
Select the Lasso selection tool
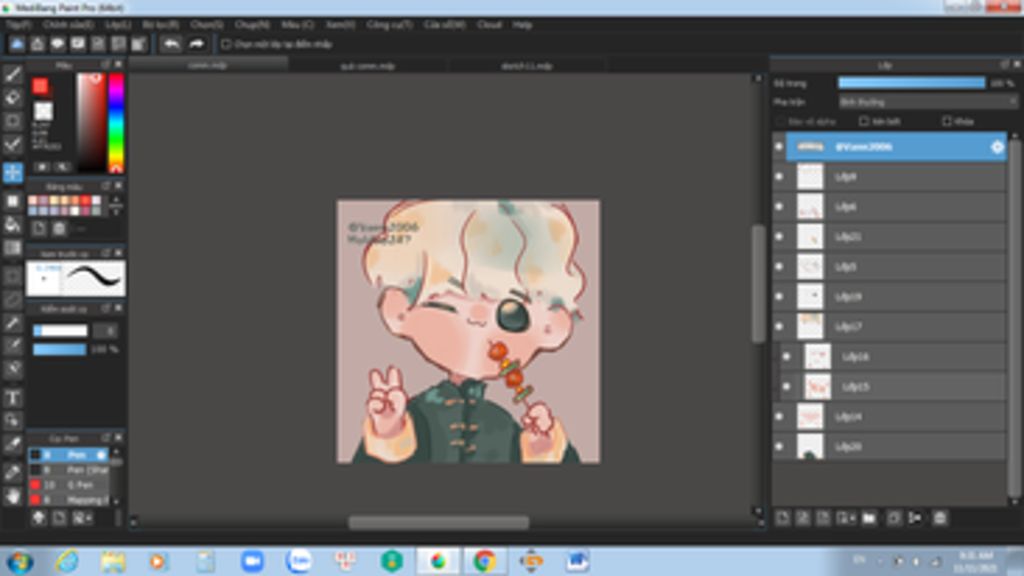click(12, 299)
